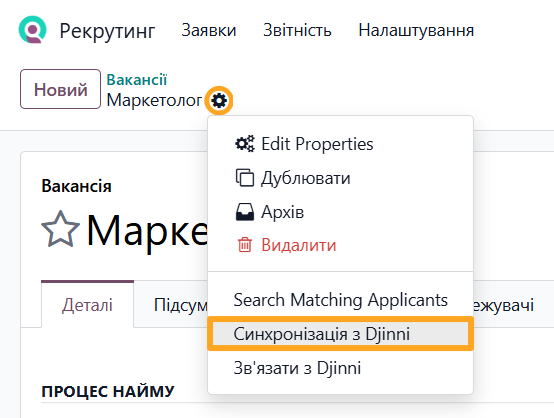This screenshot has width=554, height=418.
Task: Toggle the favorite star beside the vacancy title
Action: 60,230
